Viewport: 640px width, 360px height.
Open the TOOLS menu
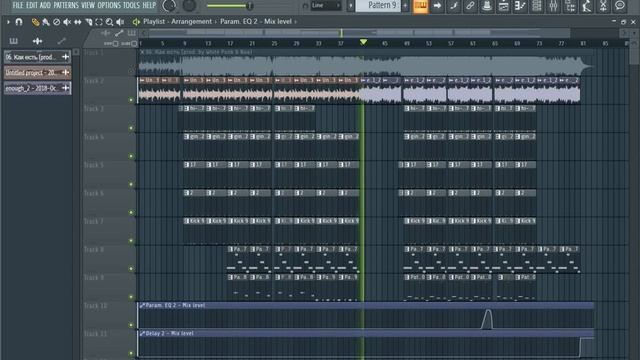[131, 5]
